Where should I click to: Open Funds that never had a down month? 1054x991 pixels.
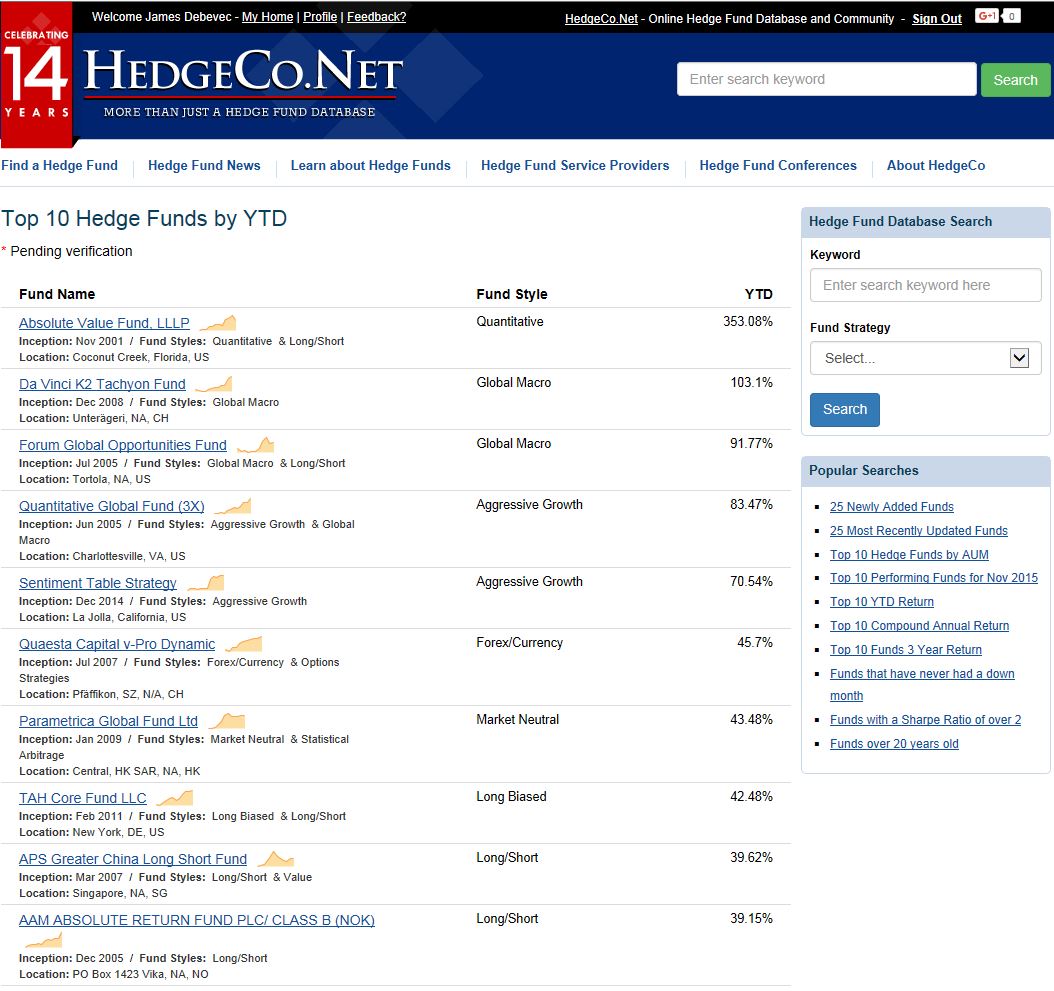922,684
